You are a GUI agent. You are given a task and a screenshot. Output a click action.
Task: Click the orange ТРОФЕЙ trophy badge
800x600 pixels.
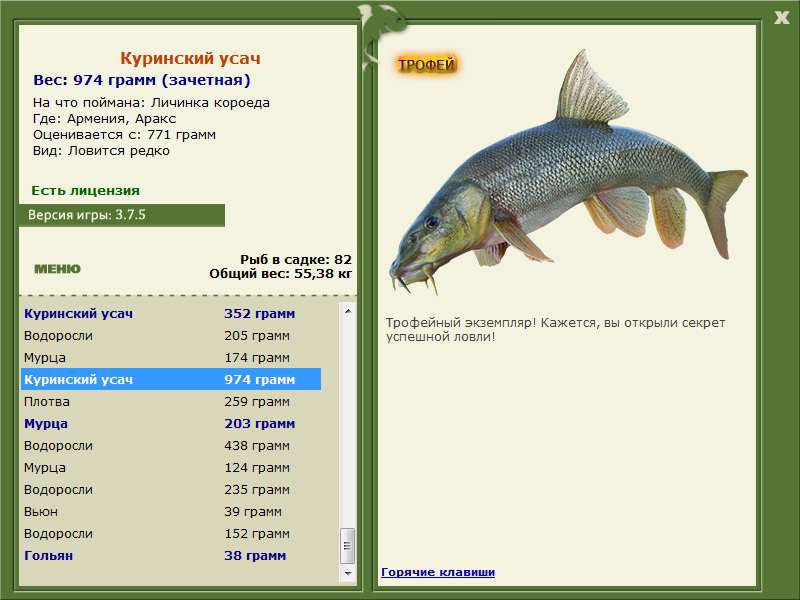click(x=426, y=66)
